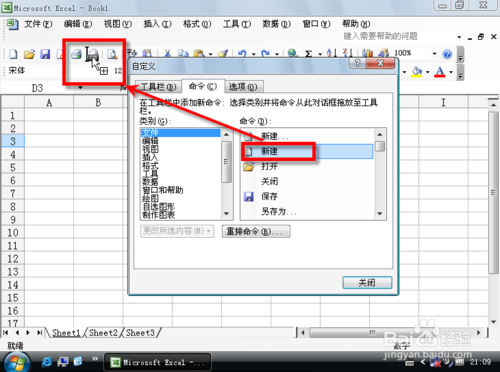Viewport: 500px width, 372px height.
Task: Open the Paste options dropdown arrow
Action: [x=210, y=54]
